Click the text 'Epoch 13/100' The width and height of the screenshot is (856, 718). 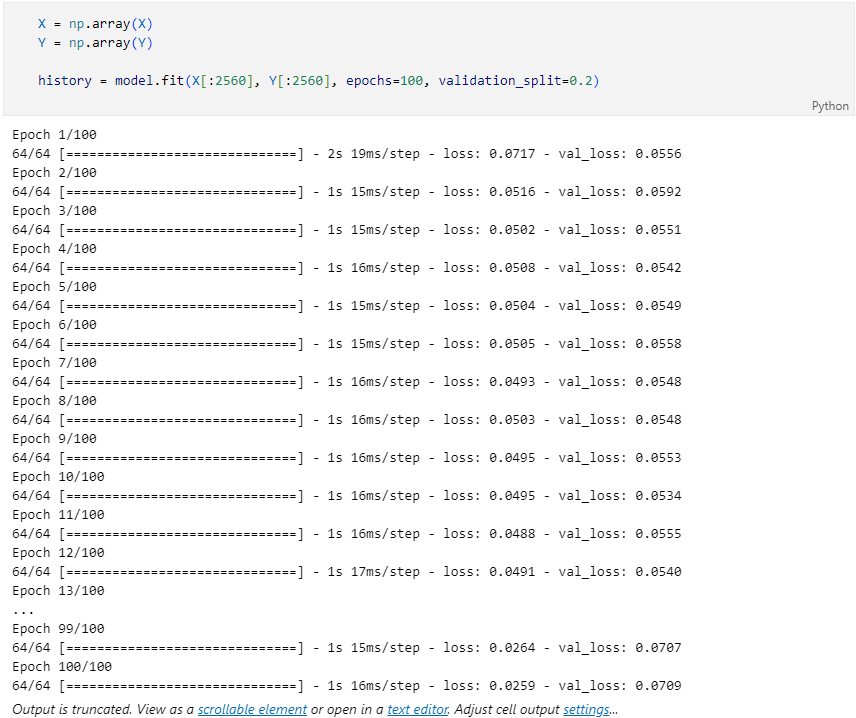click(x=58, y=591)
